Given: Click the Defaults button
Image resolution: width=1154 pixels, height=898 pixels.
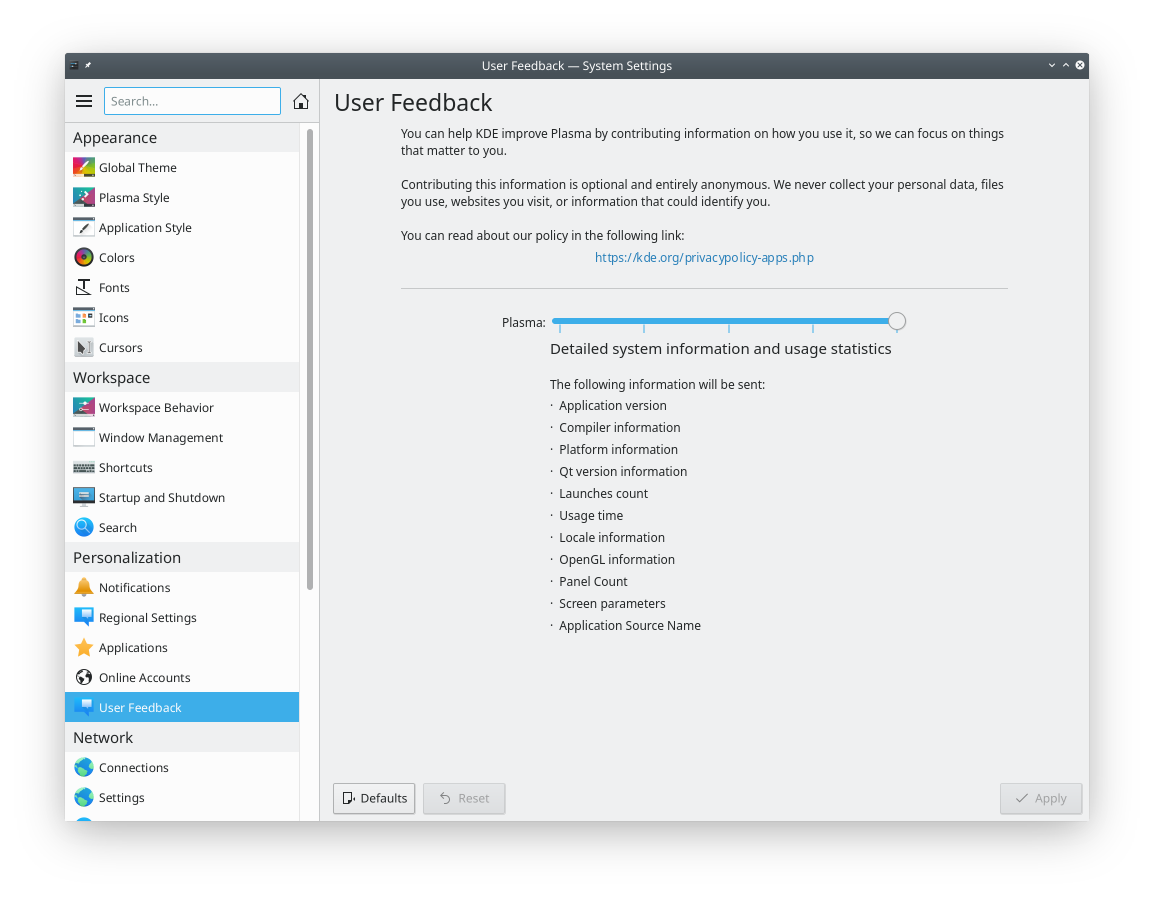Looking at the screenshot, I should 374,798.
